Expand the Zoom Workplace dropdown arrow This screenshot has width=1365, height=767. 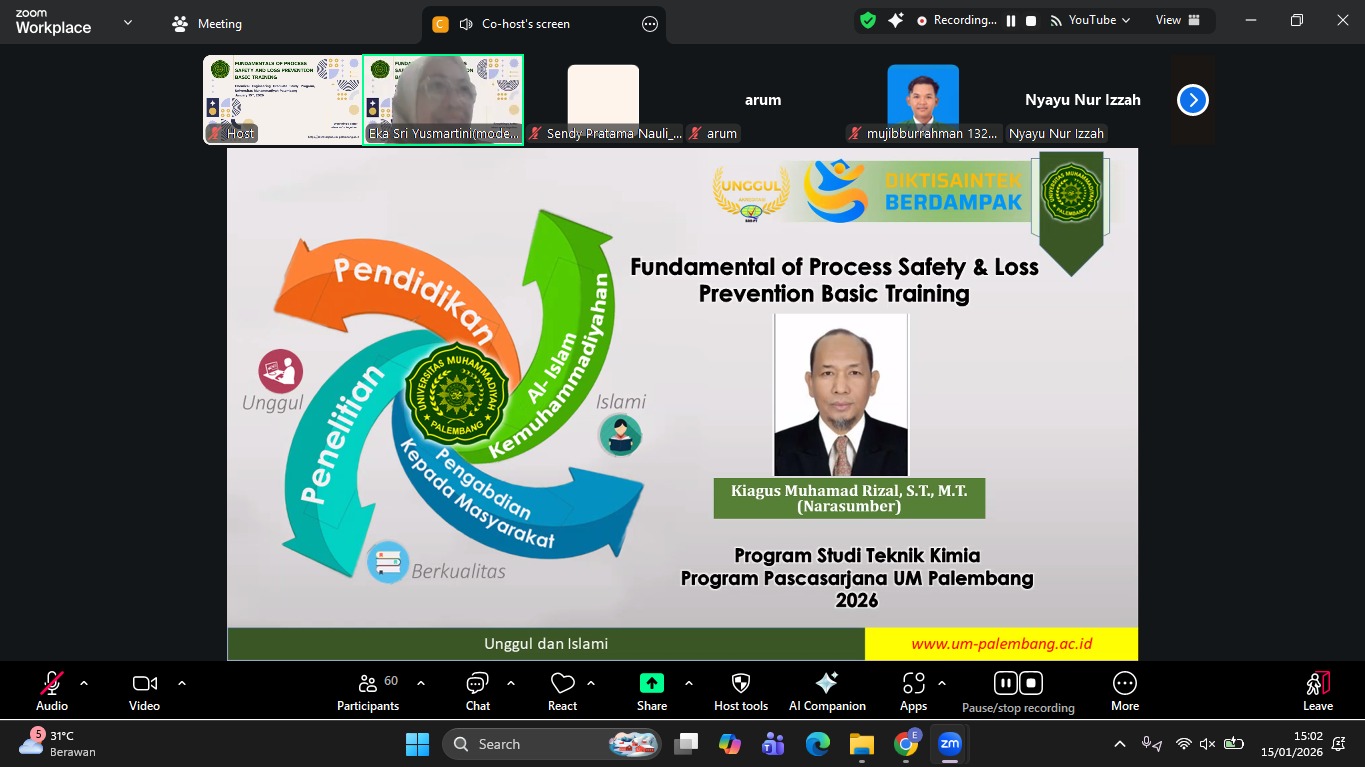pyautogui.click(x=127, y=22)
